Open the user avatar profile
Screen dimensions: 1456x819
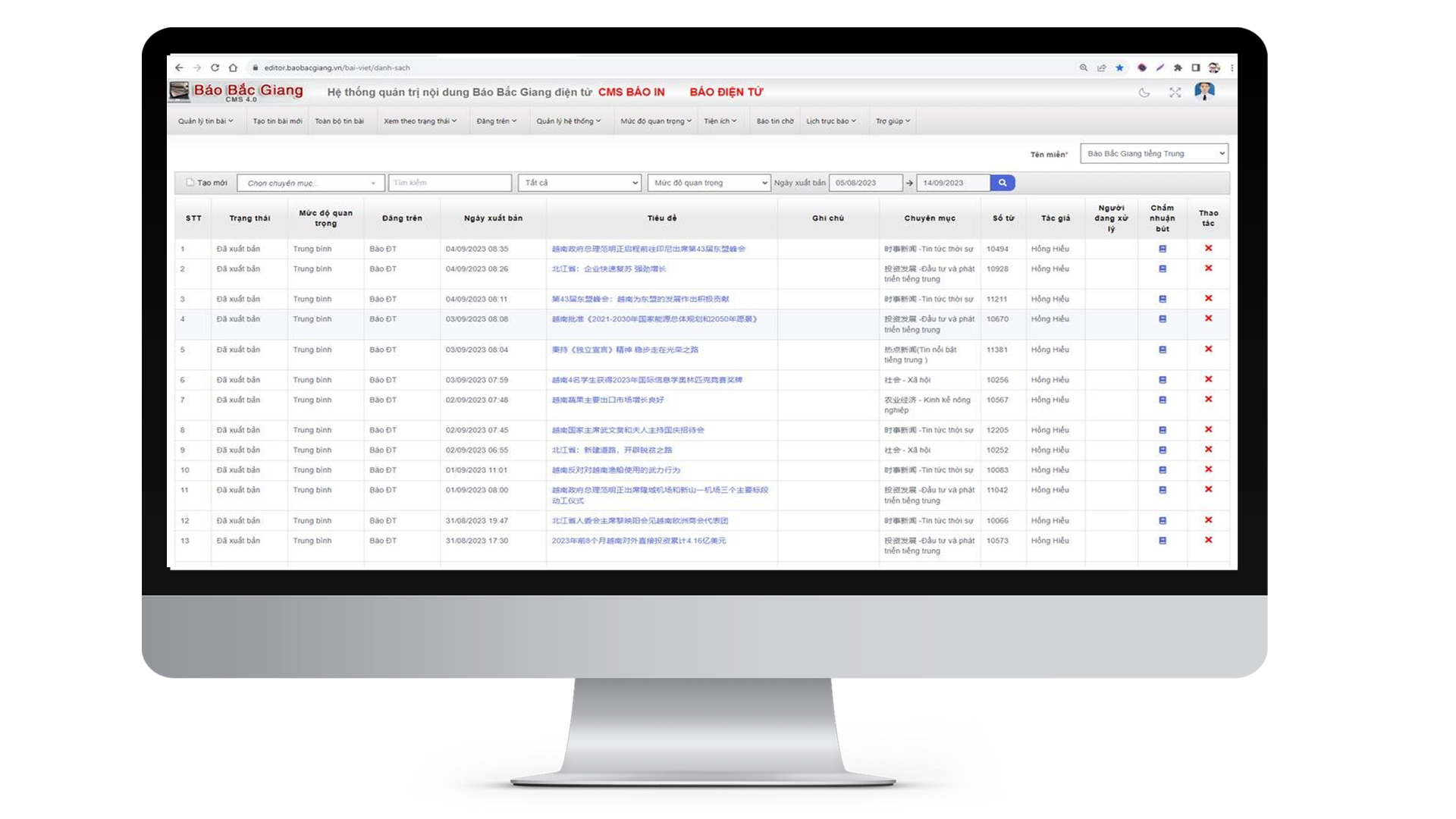tap(1204, 92)
